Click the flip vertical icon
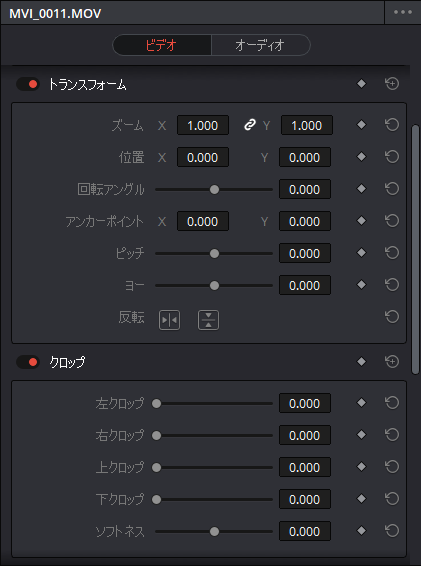Viewport: 421px width, 566px height. tap(208, 320)
